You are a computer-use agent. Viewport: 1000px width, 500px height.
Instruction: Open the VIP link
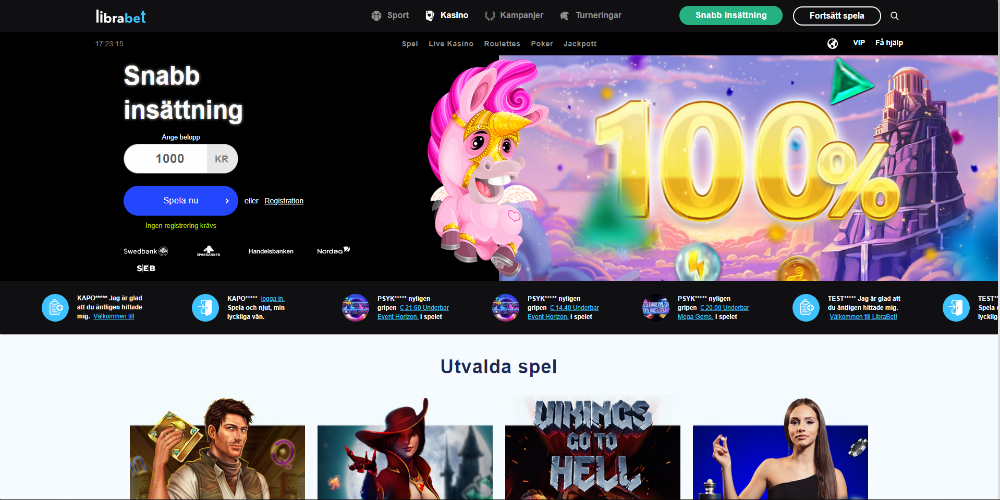tap(859, 43)
